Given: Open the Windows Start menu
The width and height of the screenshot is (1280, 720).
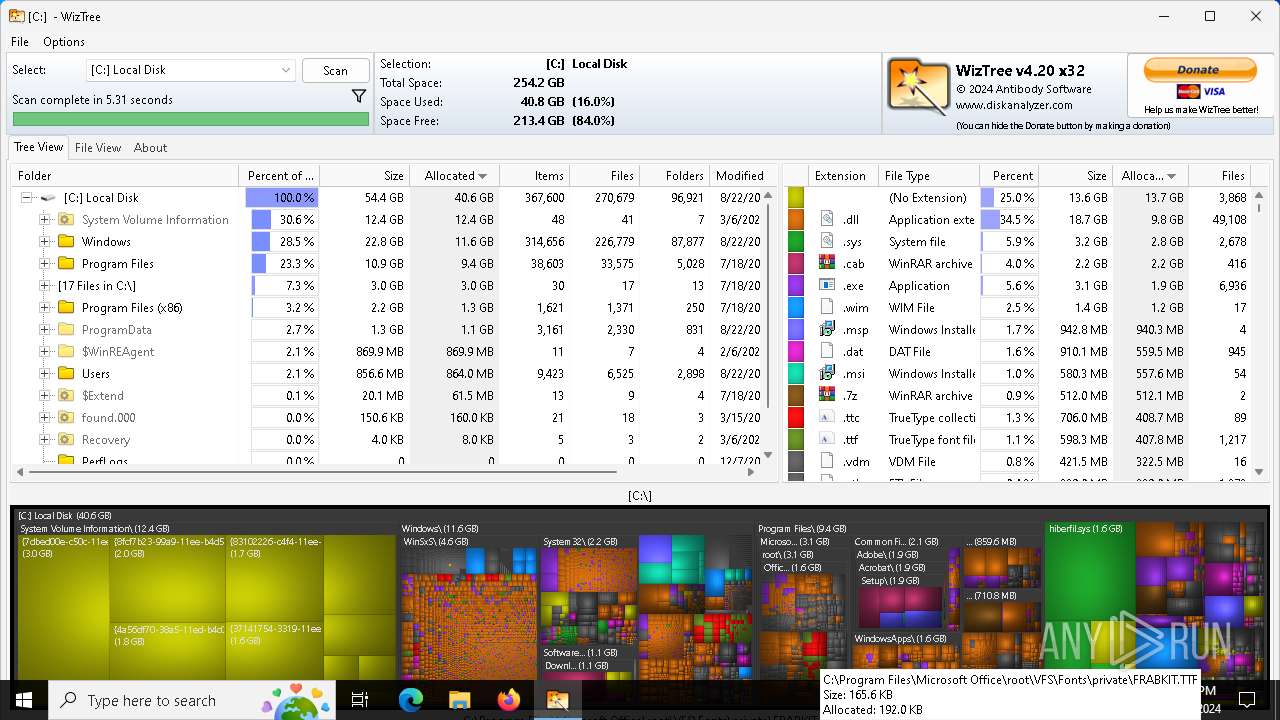Looking at the screenshot, I should click(x=24, y=700).
